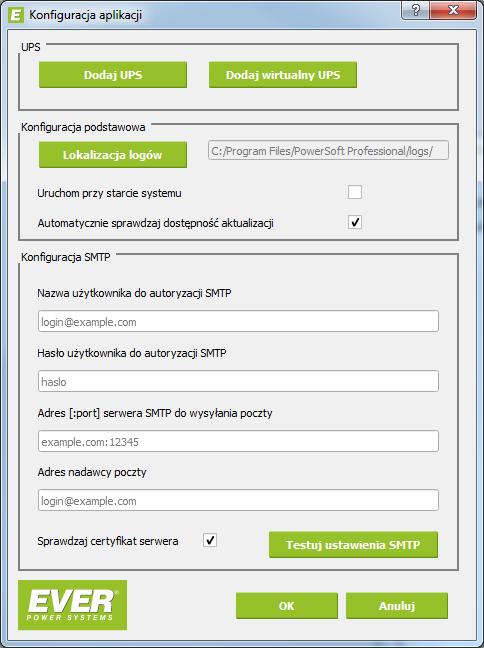Image resolution: width=484 pixels, height=648 pixels.
Task: Click the Konfiguracja podstawowa group label
Action: pyautogui.click(x=83, y=127)
